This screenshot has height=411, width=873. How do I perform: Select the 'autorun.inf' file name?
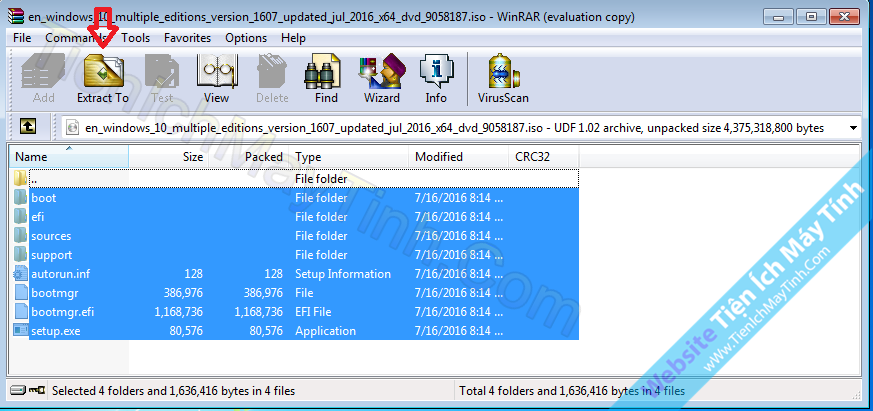coord(61,273)
